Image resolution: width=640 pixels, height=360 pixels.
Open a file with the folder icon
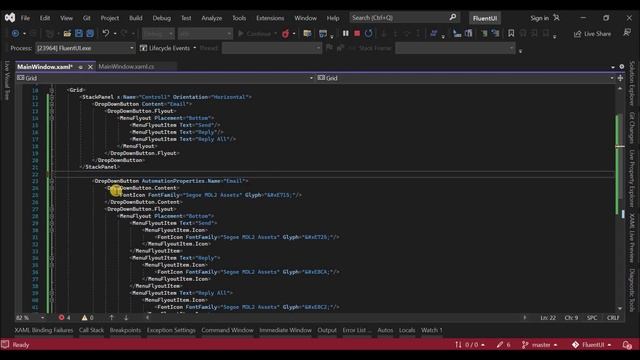[x=67, y=33]
